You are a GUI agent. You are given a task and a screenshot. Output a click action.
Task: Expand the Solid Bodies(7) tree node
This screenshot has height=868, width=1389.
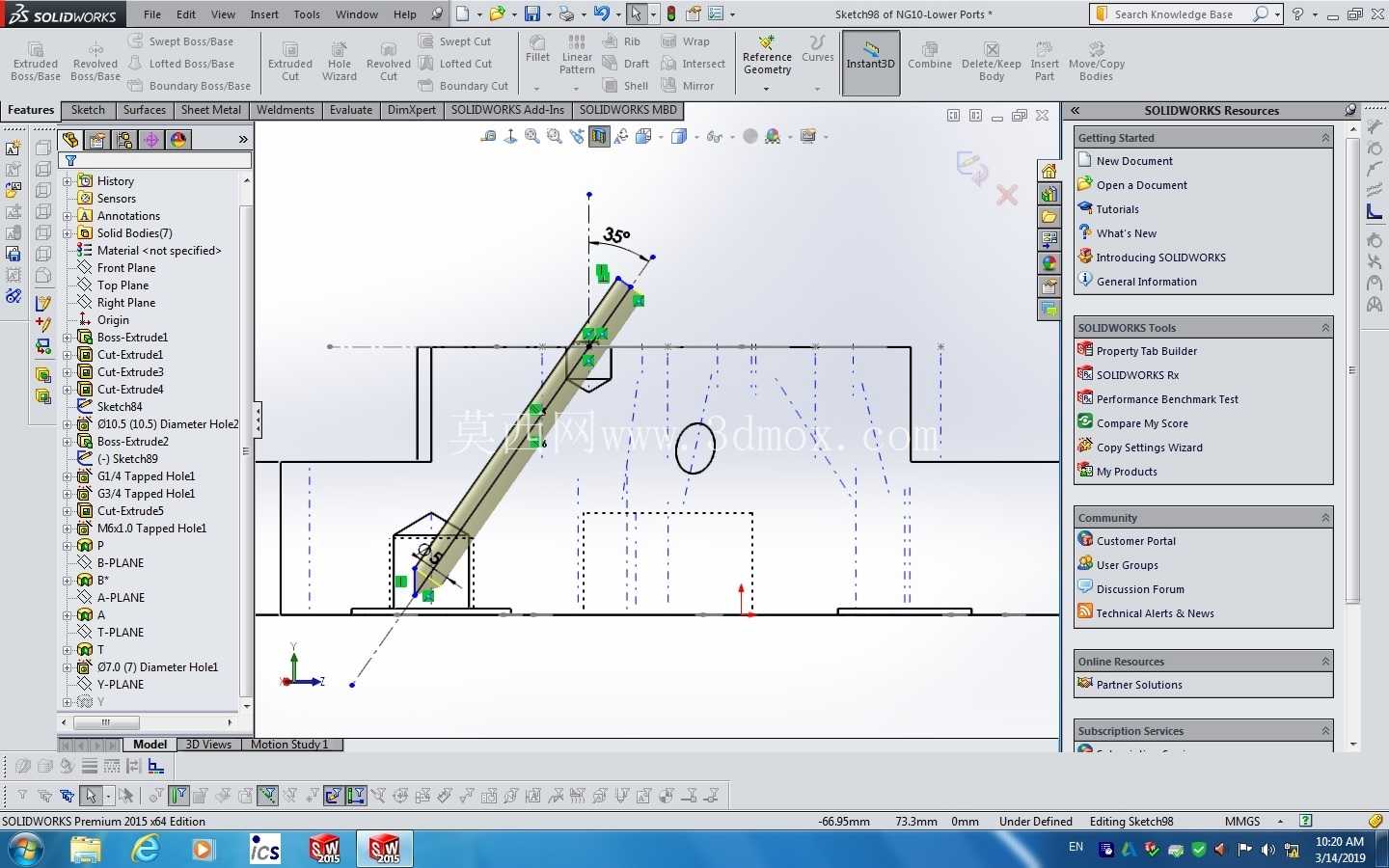(x=68, y=233)
